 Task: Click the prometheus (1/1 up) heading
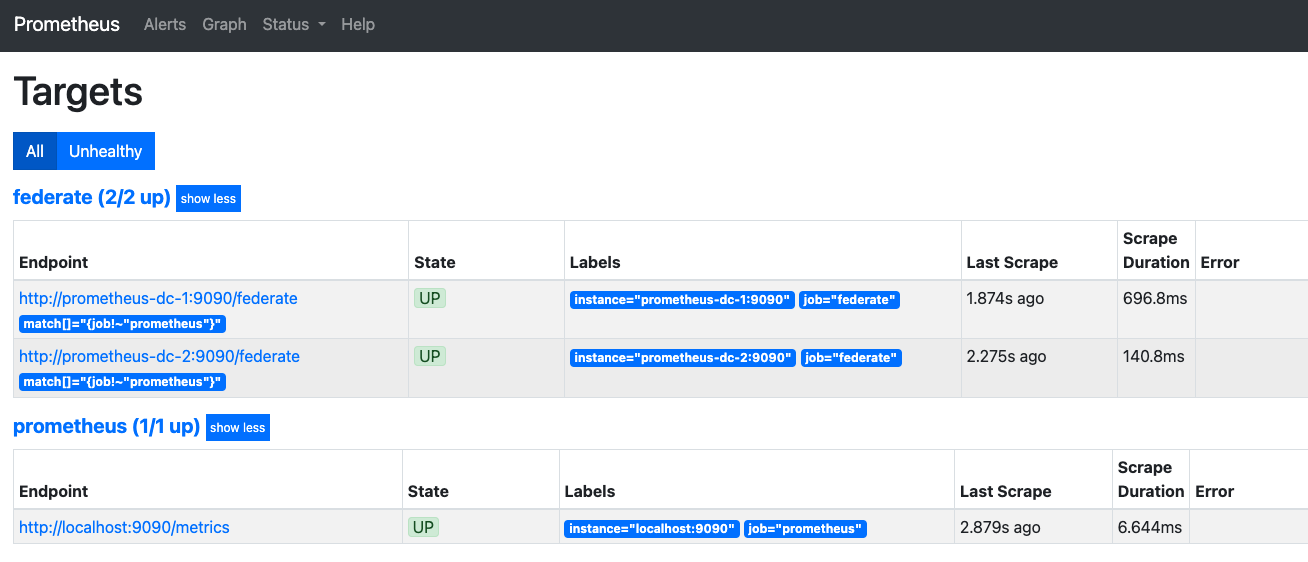(106, 426)
